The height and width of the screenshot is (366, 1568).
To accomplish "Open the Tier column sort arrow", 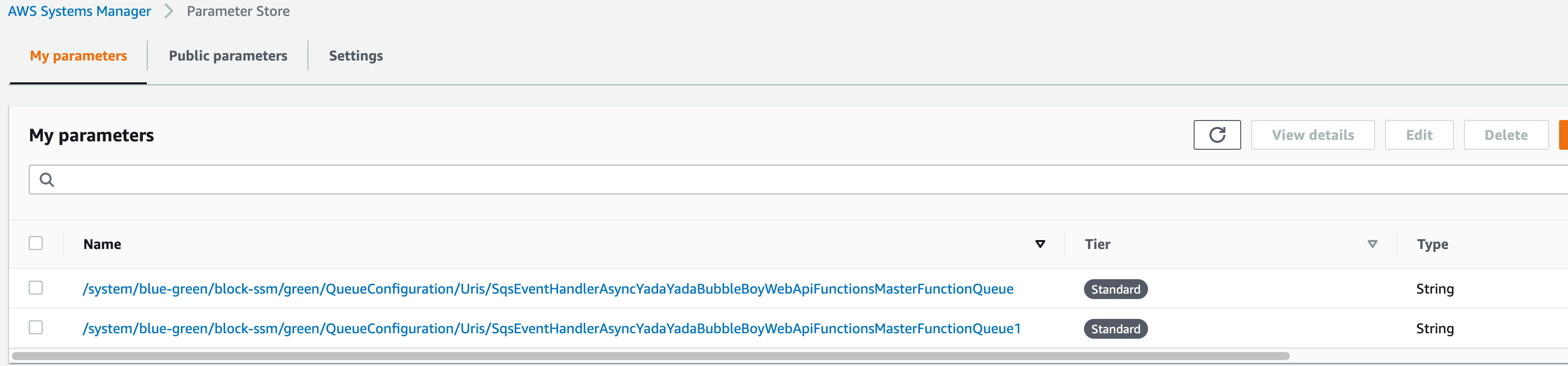I will [1372, 244].
